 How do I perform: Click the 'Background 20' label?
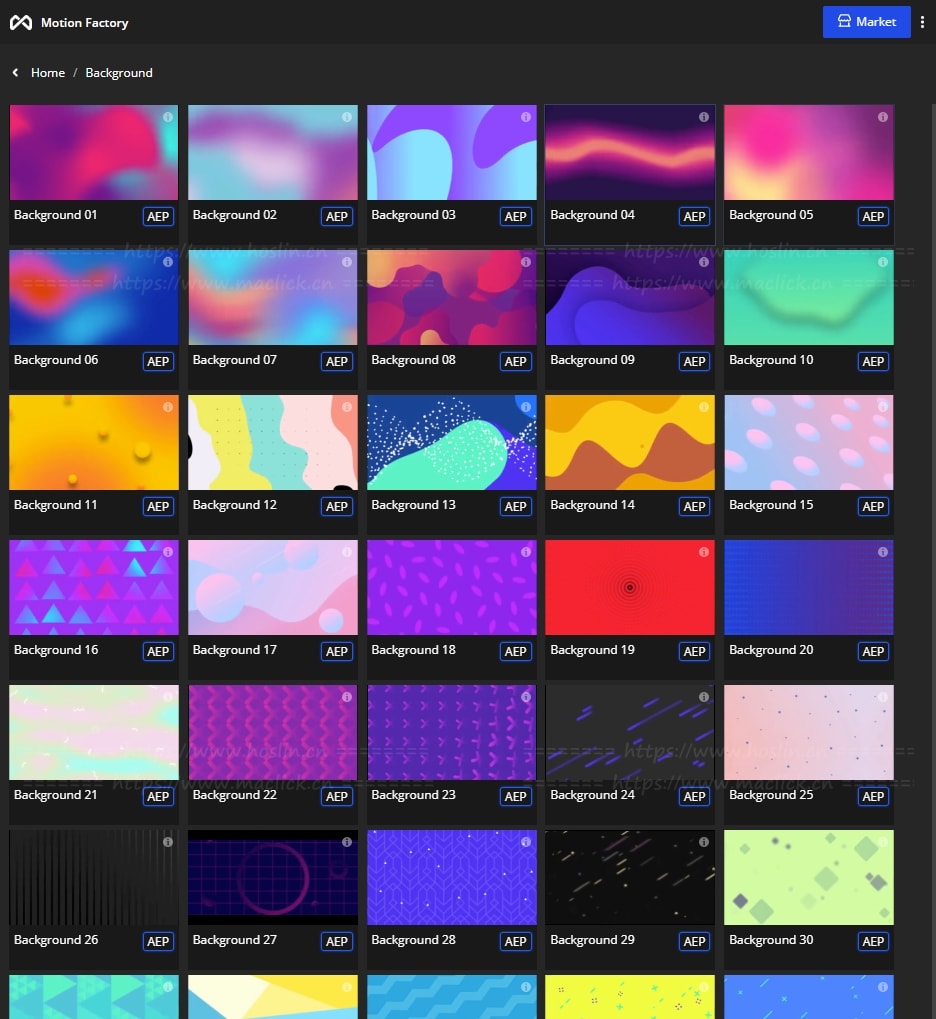(771, 650)
